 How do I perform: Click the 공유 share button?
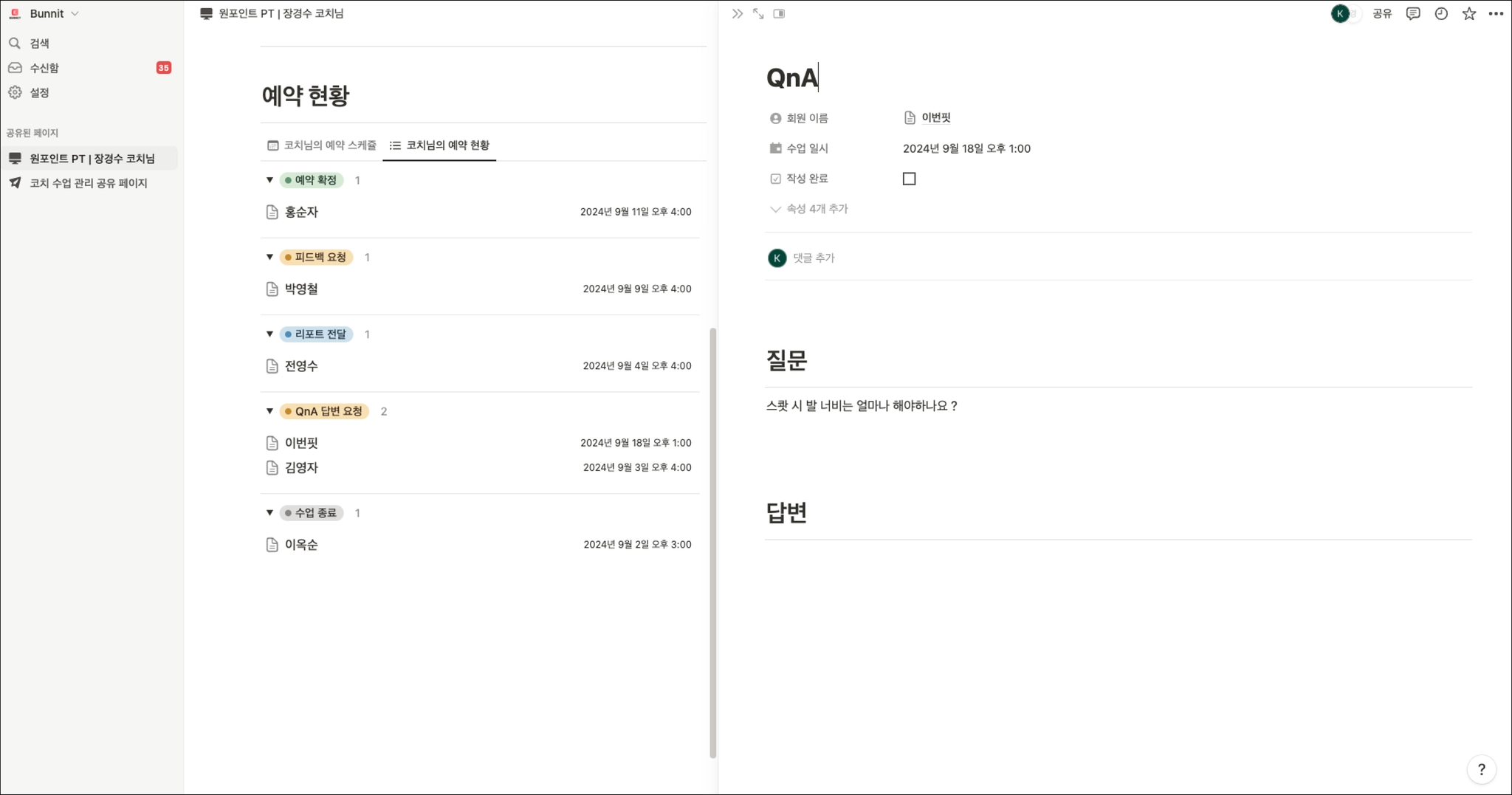point(1381,14)
